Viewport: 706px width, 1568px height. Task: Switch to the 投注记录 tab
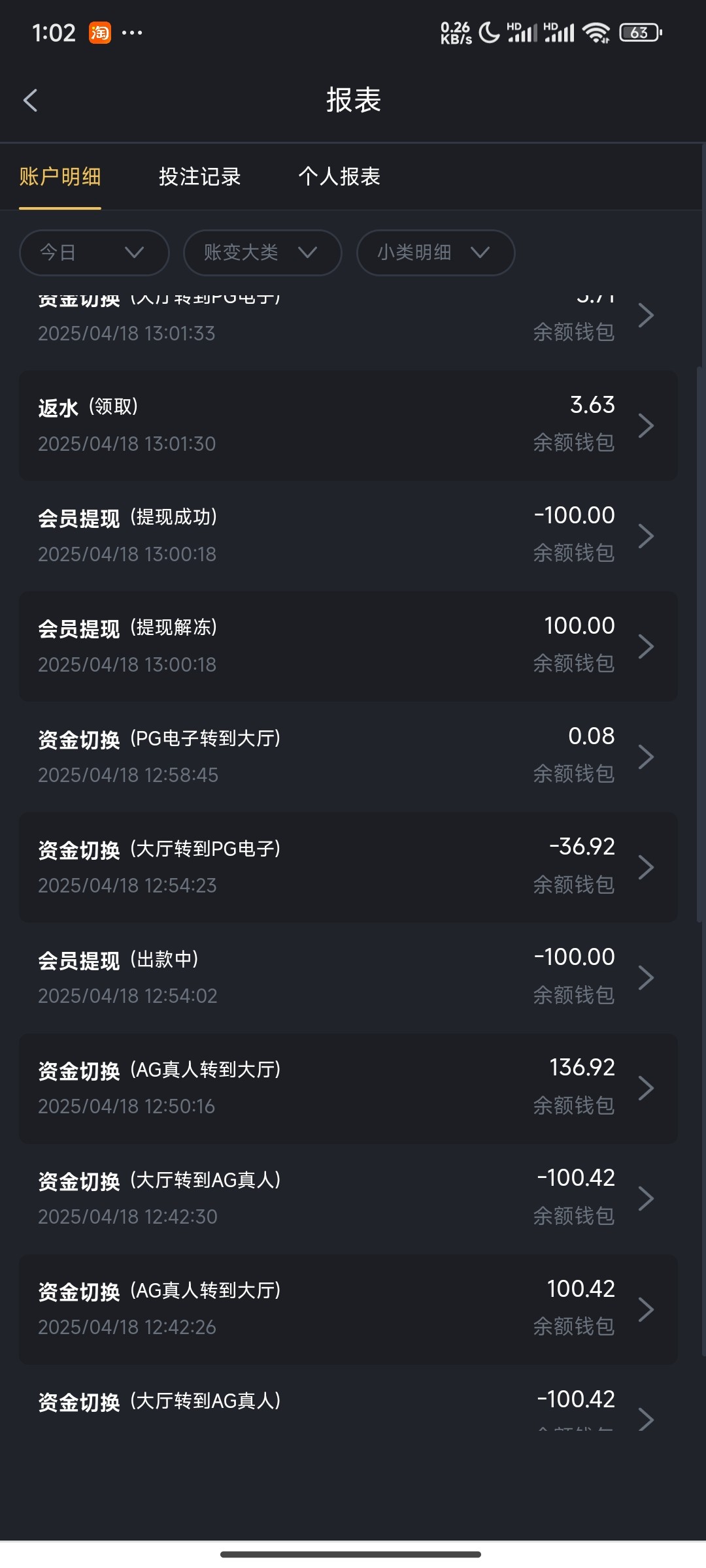pyautogui.click(x=200, y=176)
